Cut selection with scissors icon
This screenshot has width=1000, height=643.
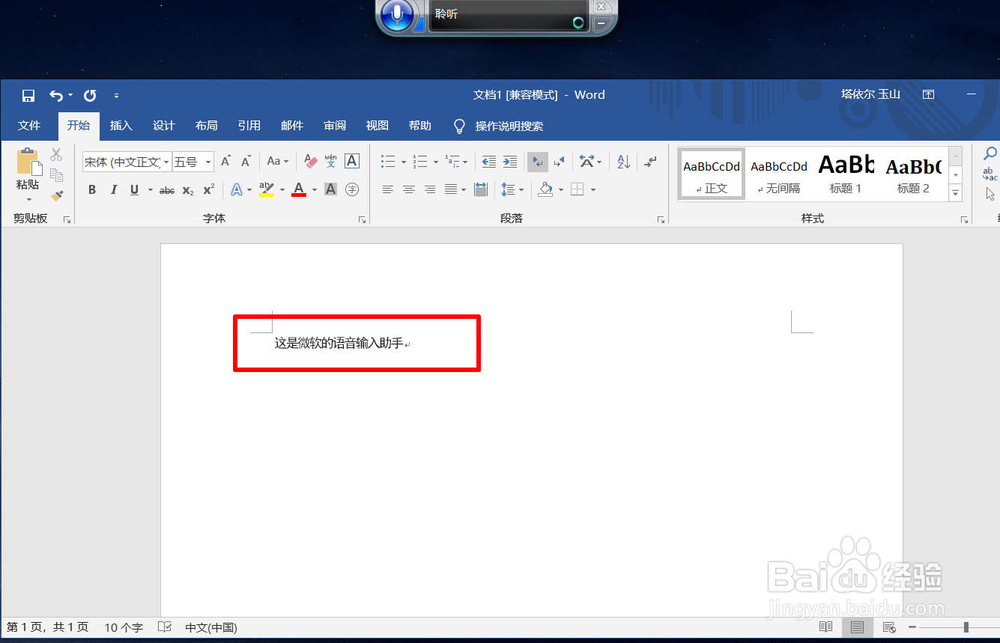tap(56, 154)
